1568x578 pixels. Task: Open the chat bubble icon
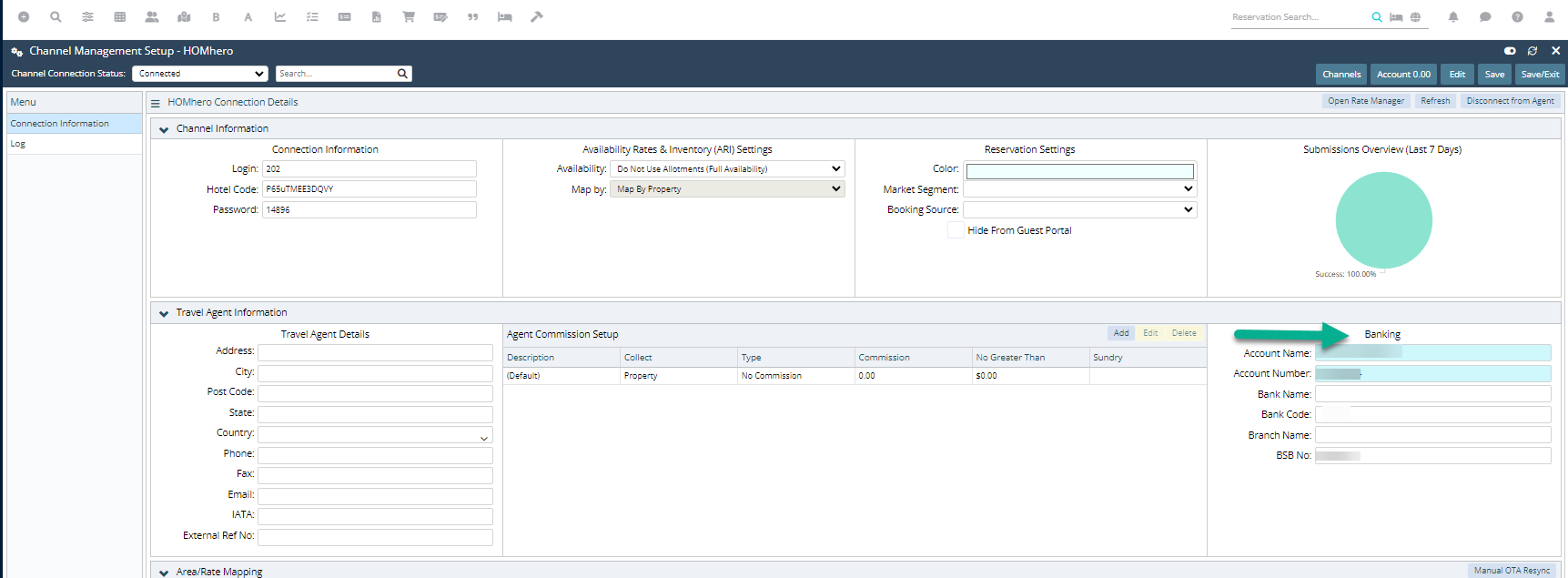[1485, 17]
